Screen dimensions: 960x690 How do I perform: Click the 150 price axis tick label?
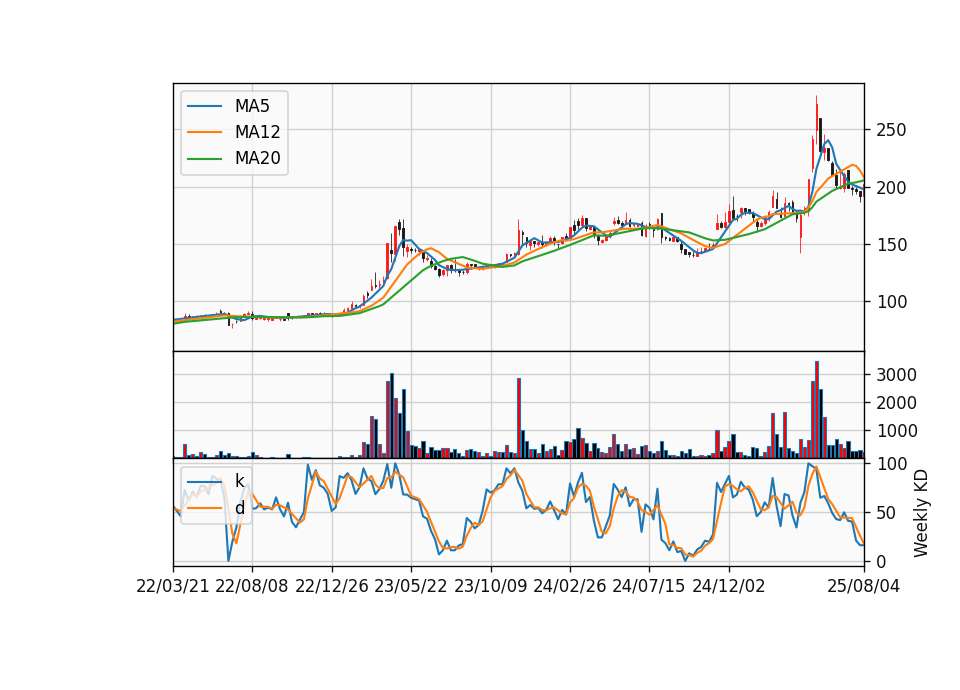tap(891, 245)
